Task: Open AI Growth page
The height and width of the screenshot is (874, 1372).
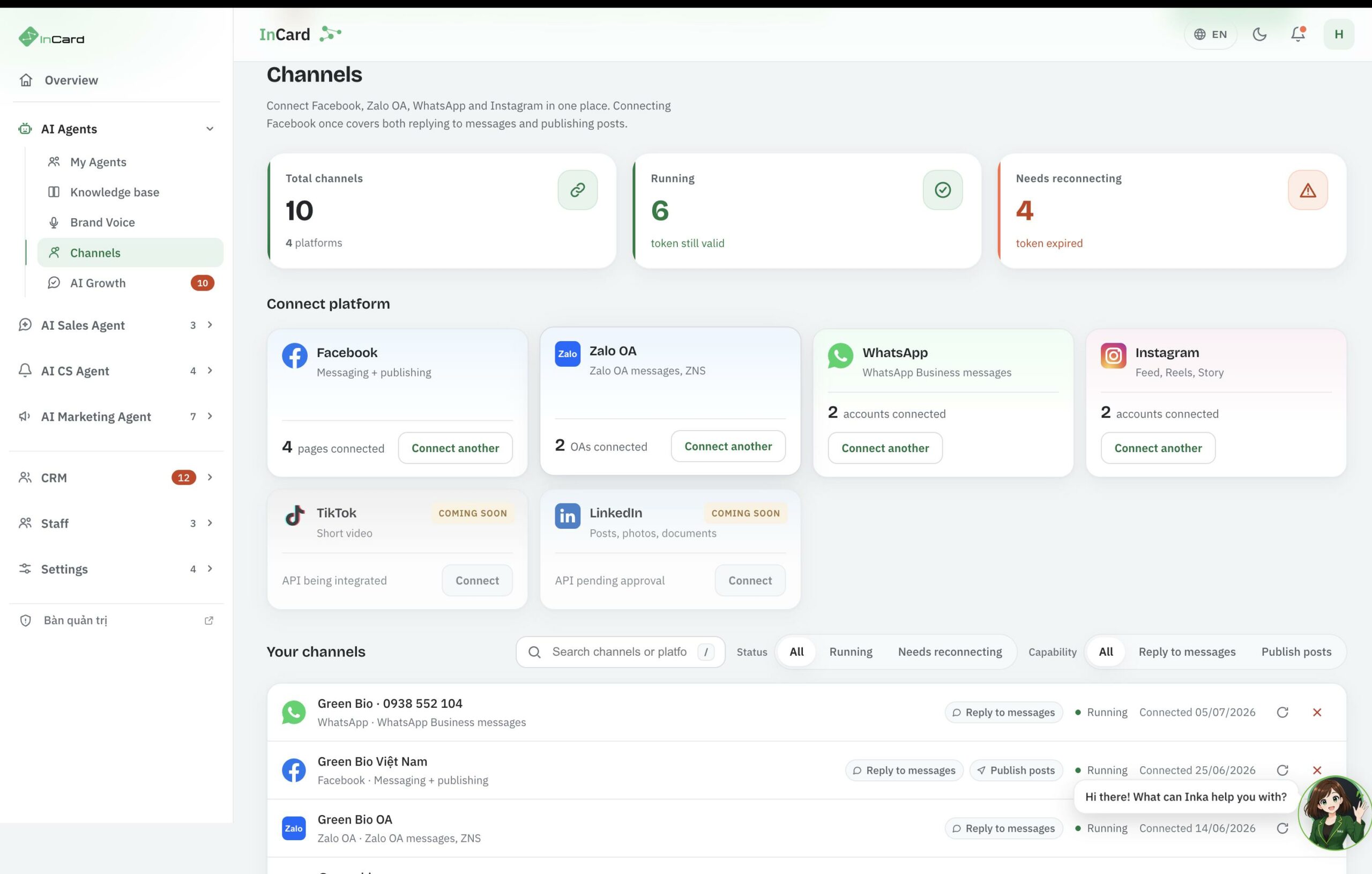Action: point(130,283)
